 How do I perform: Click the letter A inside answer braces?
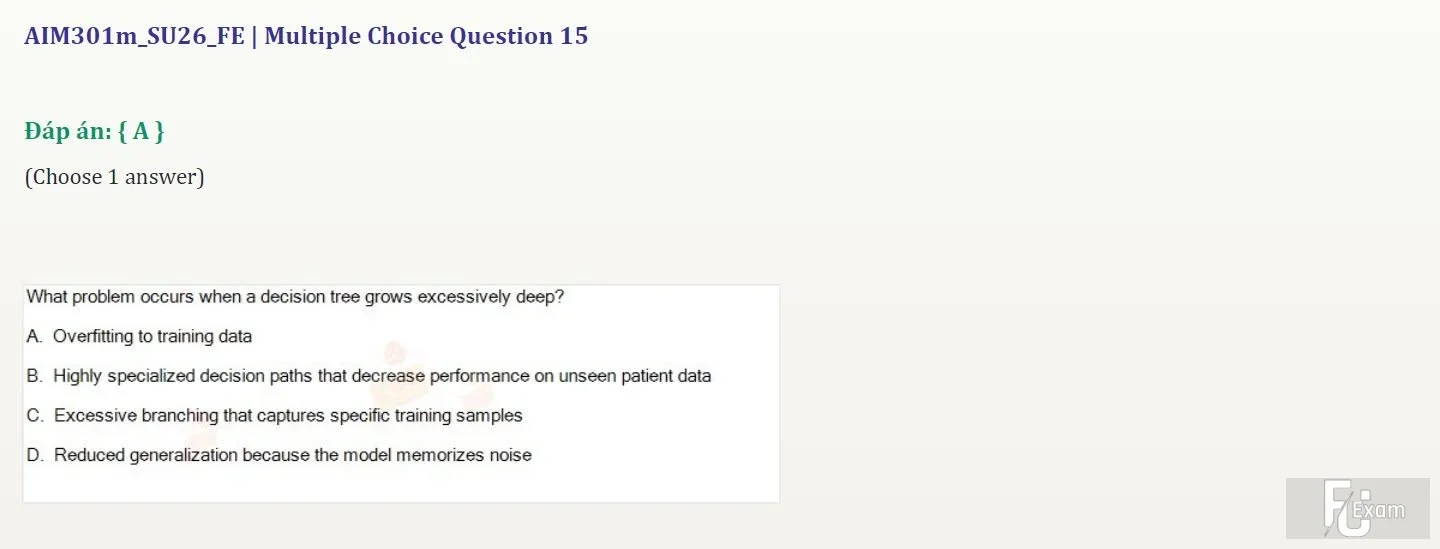[x=140, y=131]
